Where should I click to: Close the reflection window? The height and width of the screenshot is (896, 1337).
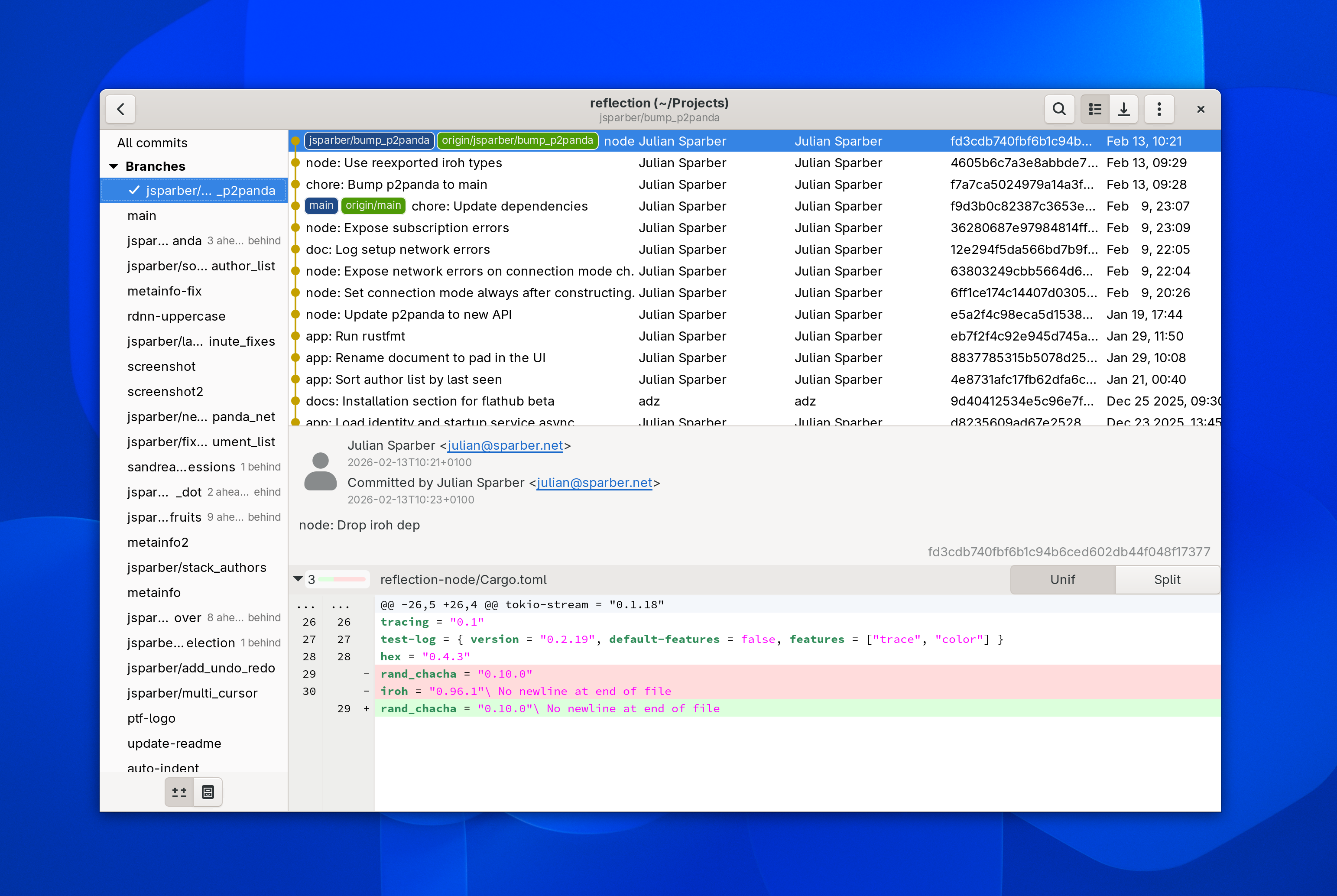[x=1201, y=109]
